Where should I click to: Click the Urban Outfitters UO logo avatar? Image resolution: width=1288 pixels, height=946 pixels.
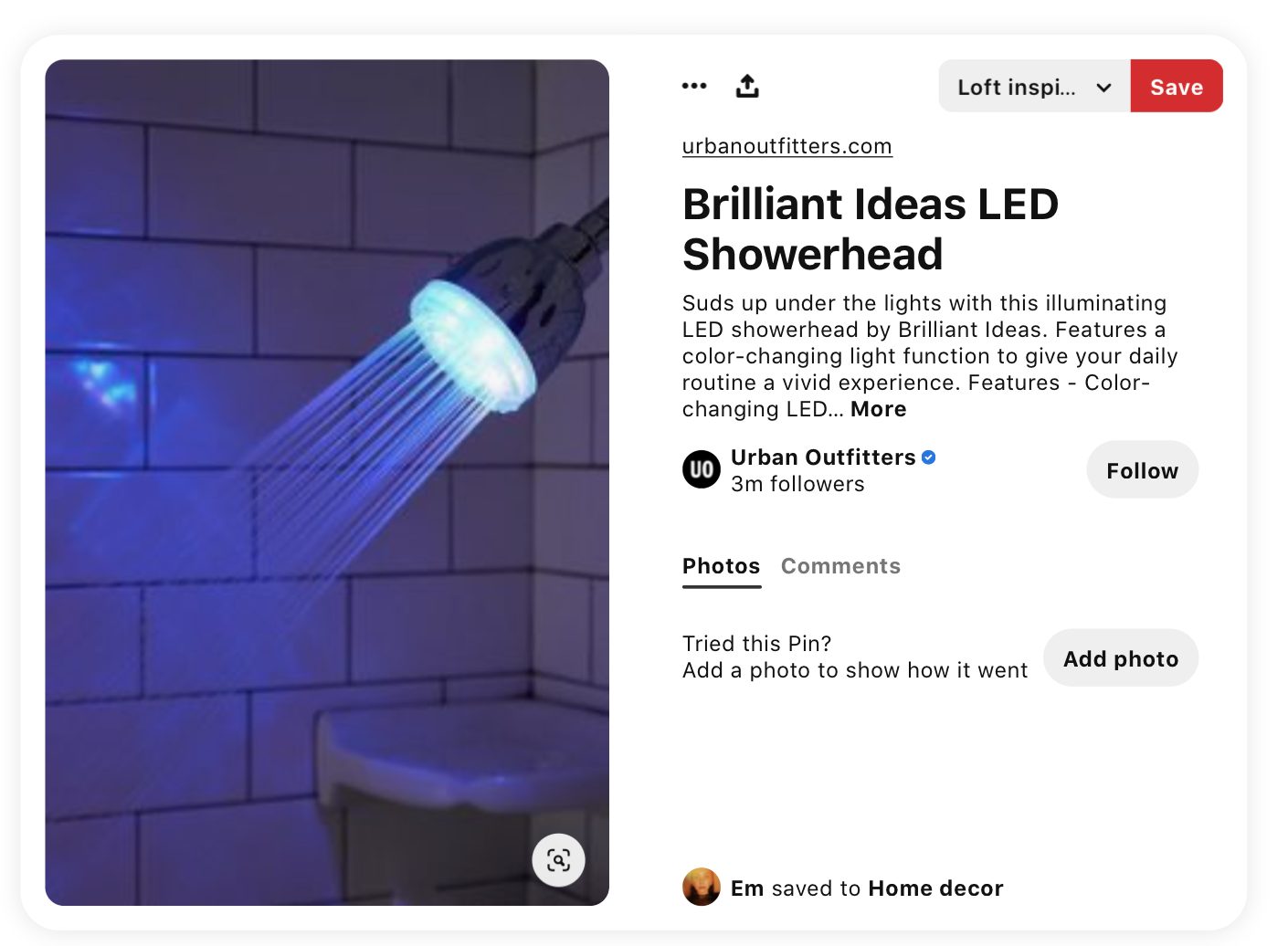pyautogui.click(x=702, y=469)
